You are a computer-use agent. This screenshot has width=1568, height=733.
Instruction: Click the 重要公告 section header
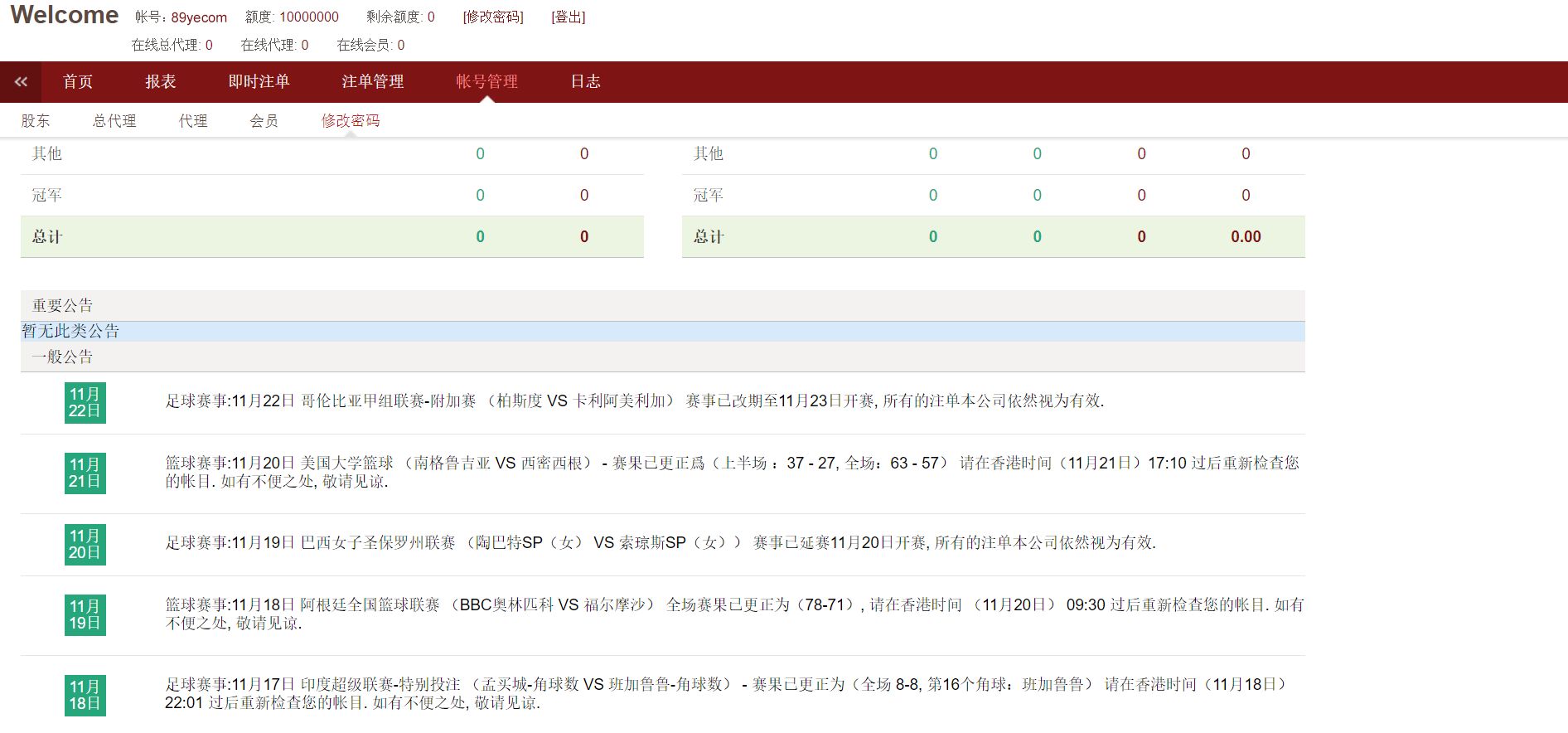click(x=663, y=305)
